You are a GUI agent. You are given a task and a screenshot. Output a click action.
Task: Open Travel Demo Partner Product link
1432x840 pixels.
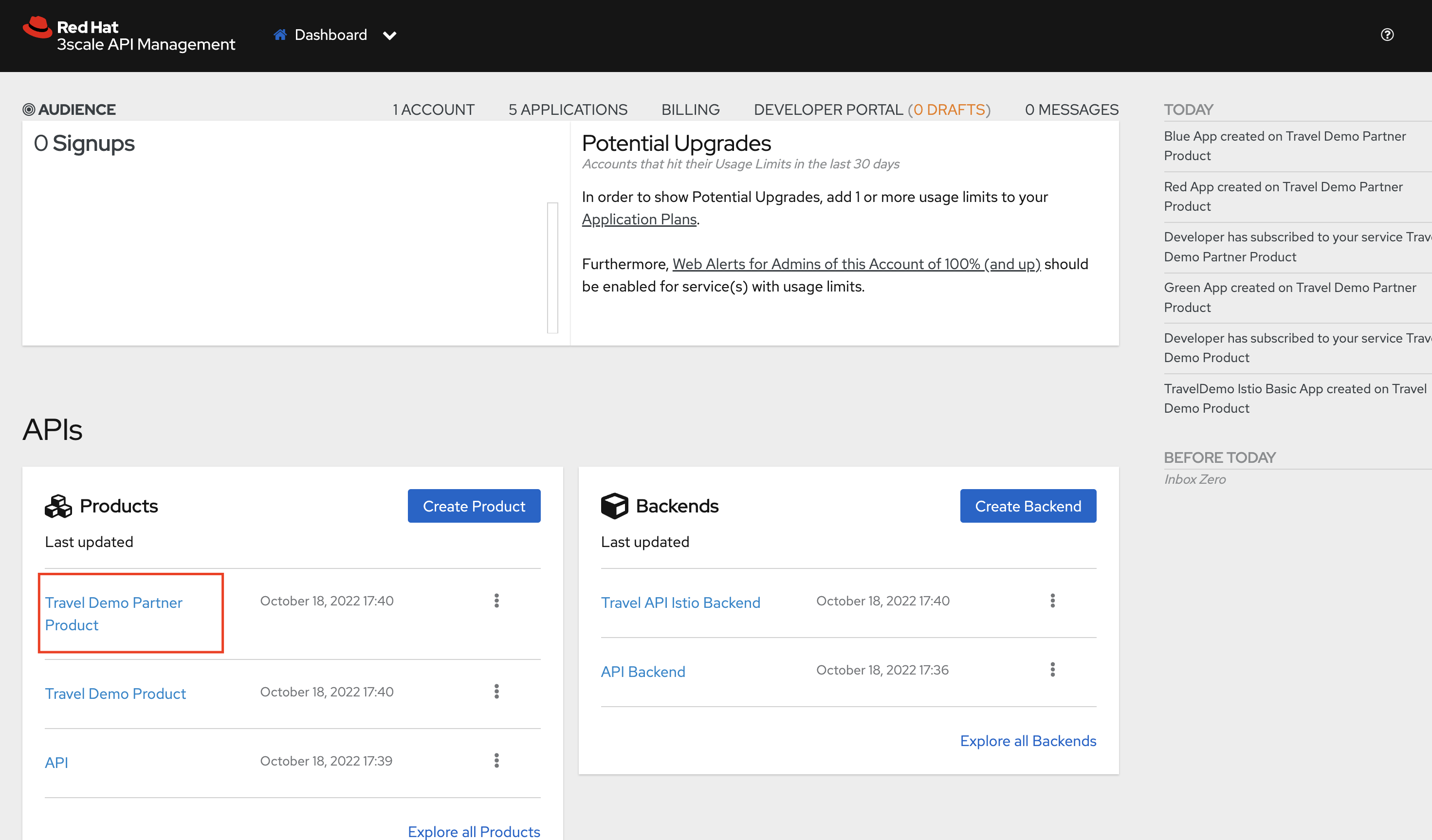coord(113,614)
